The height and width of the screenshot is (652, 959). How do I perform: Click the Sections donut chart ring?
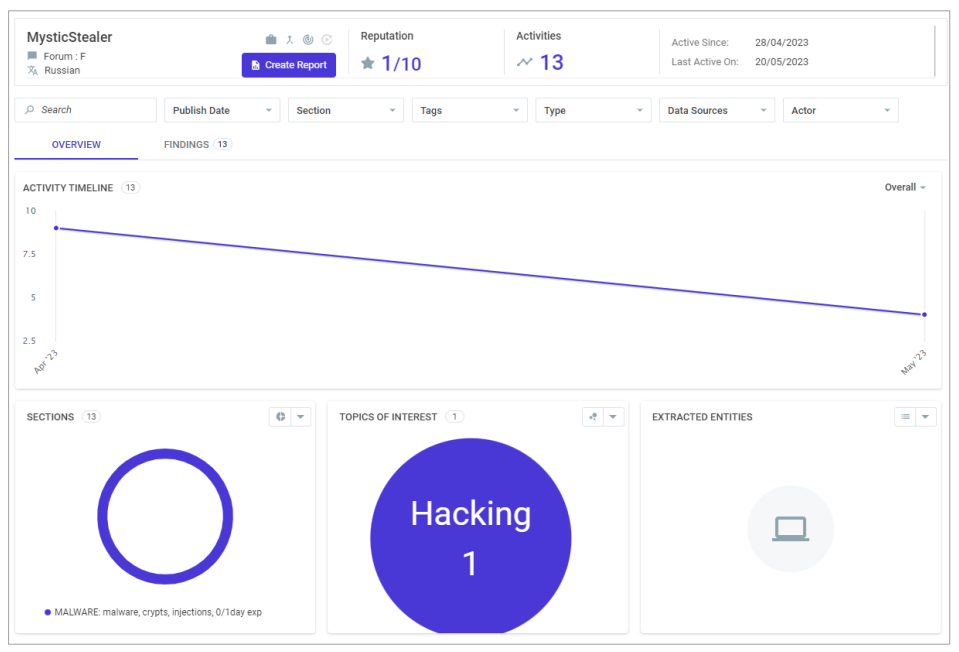click(x=165, y=453)
